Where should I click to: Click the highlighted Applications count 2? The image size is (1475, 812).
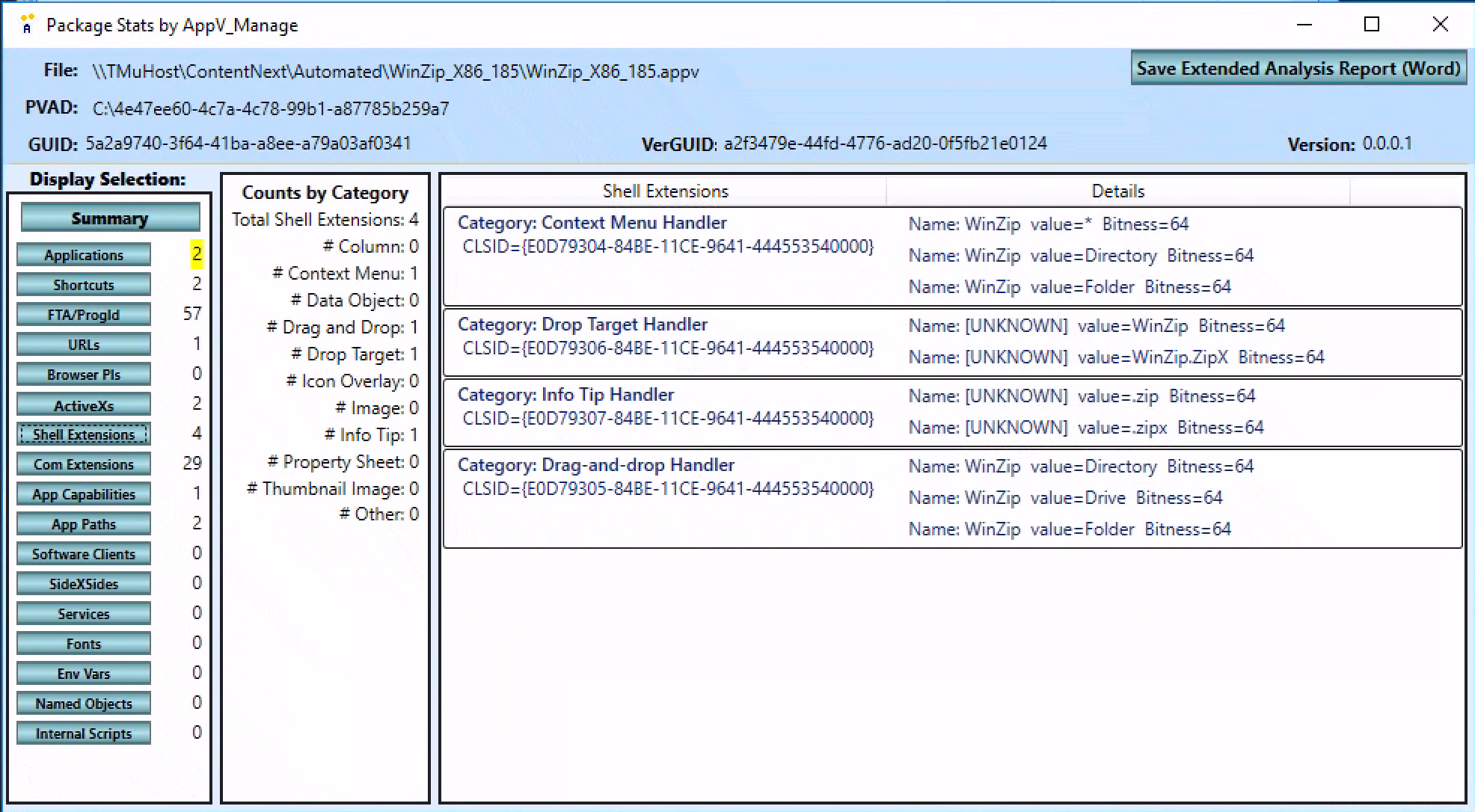[197, 254]
